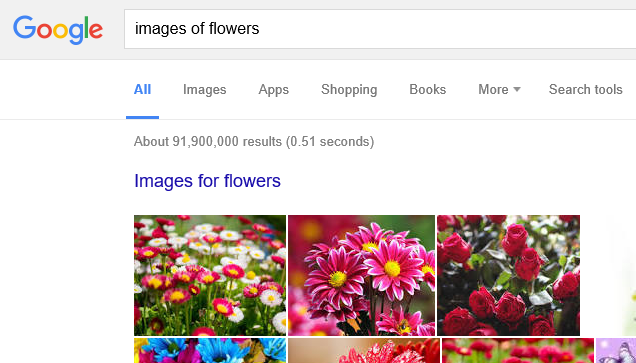Open the Apps tab

[x=274, y=90]
